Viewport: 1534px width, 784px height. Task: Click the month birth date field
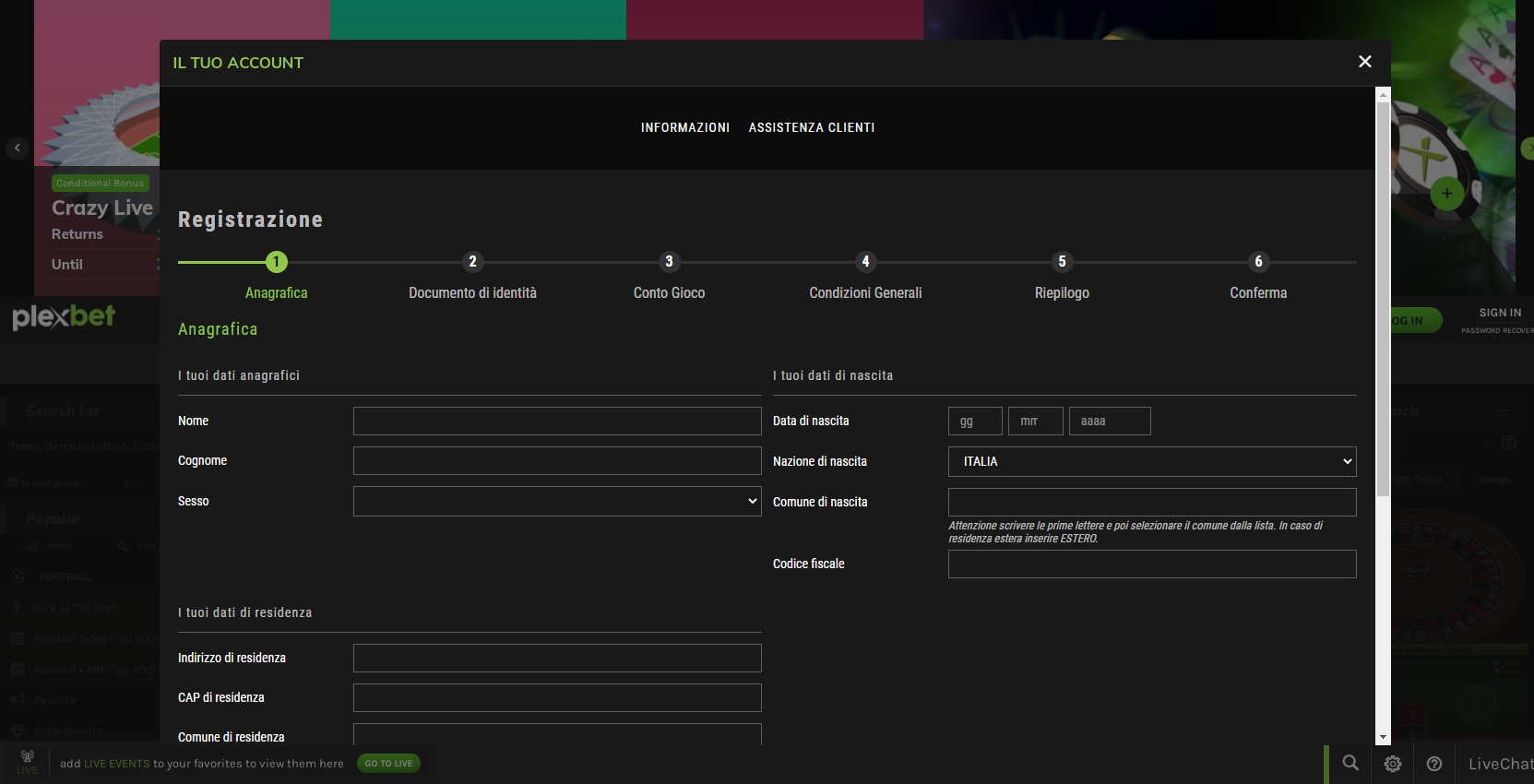[1036, 421]
